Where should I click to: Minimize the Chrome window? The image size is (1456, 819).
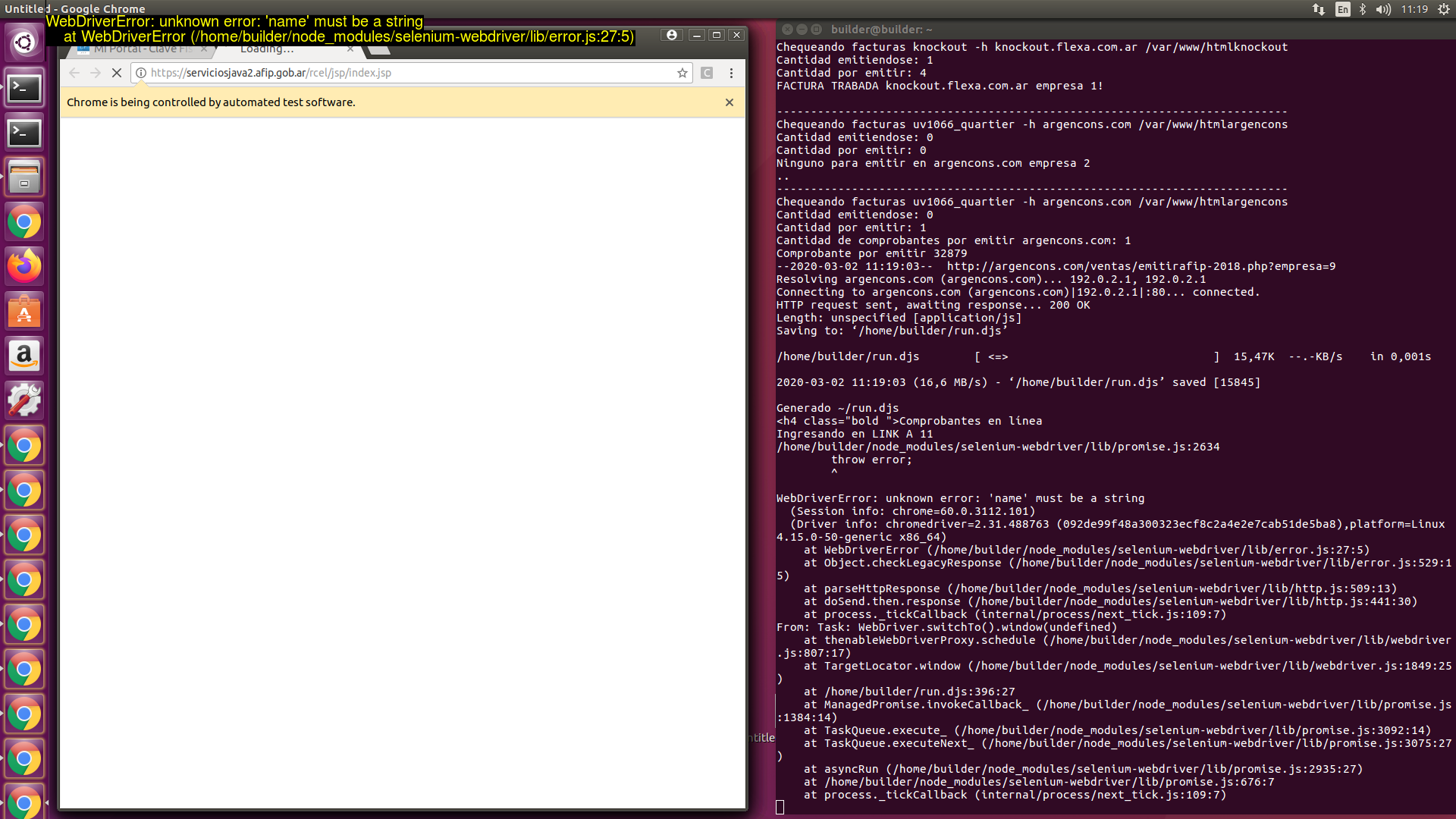tap(696, 35)
